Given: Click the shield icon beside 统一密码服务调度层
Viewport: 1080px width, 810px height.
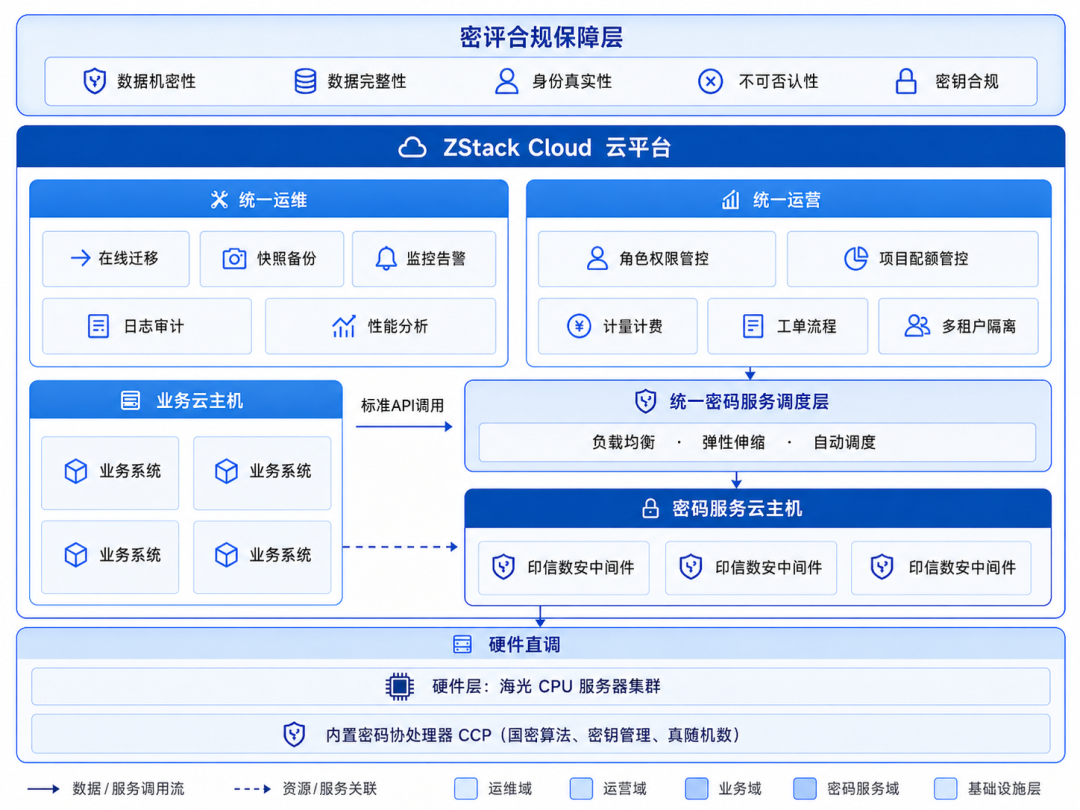Looking at the screenshot, I should tap(645, 401).
